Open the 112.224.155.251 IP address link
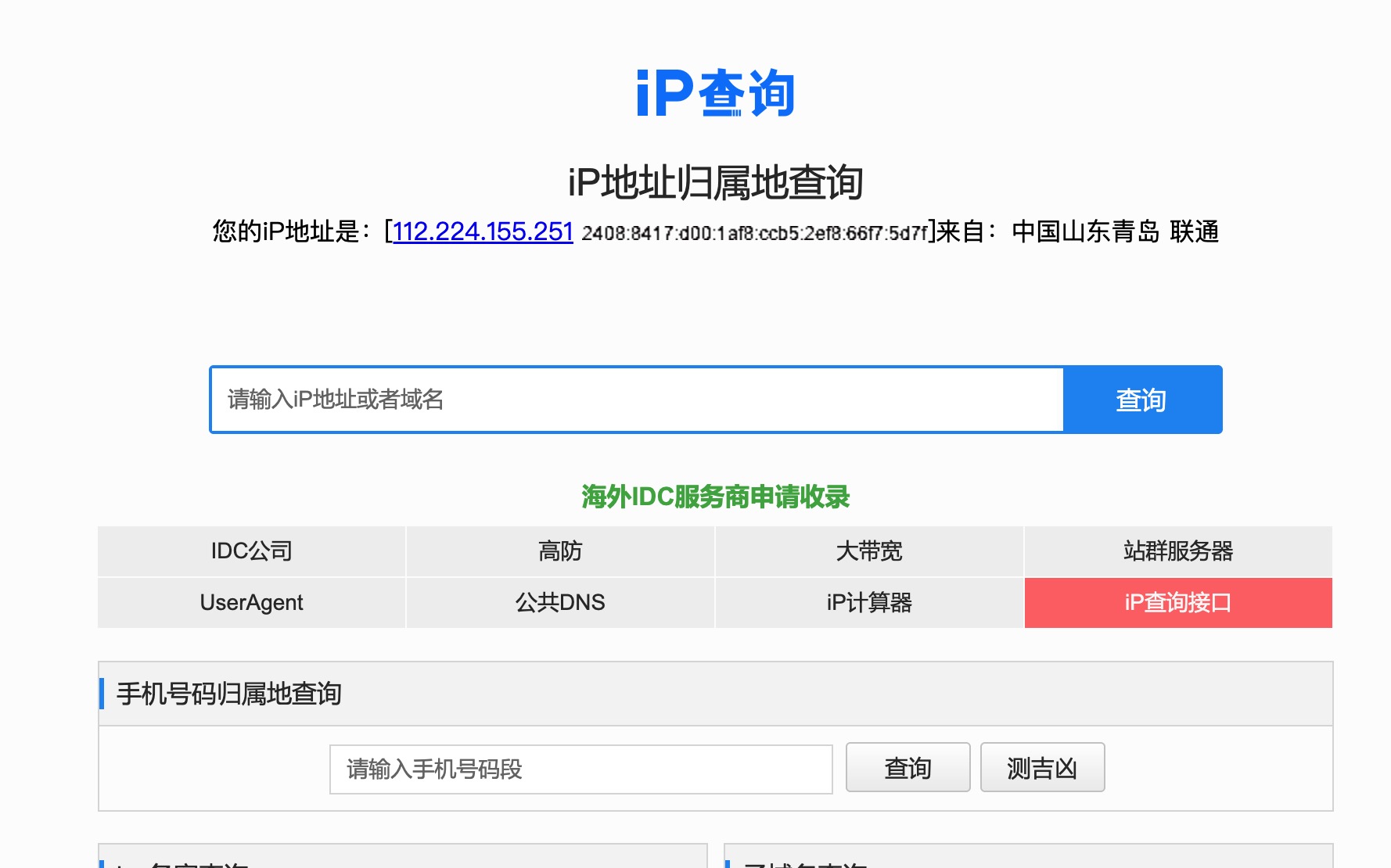Screen dimensions: 1391x868 coord(483,231)
